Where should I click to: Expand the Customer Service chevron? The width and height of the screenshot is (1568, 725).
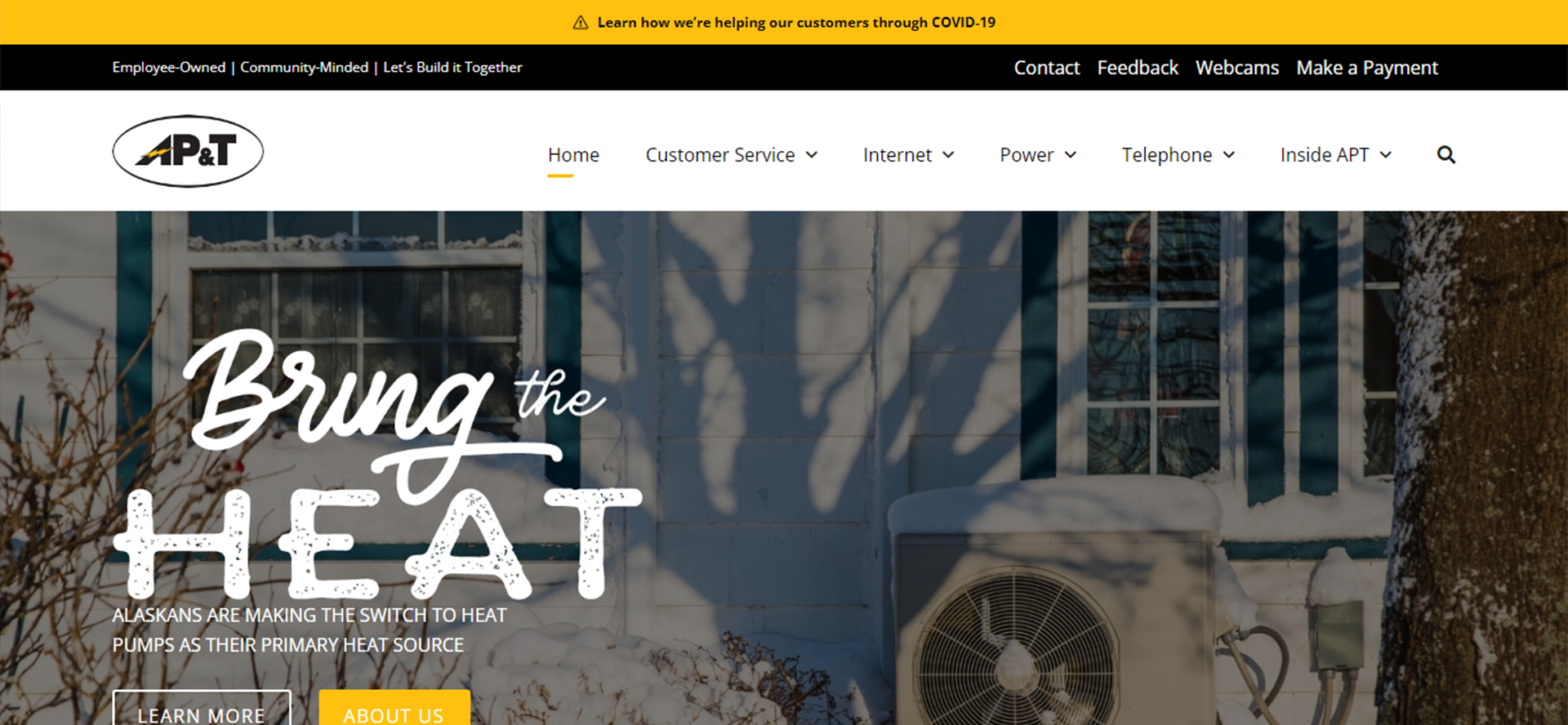coord(812,155)
